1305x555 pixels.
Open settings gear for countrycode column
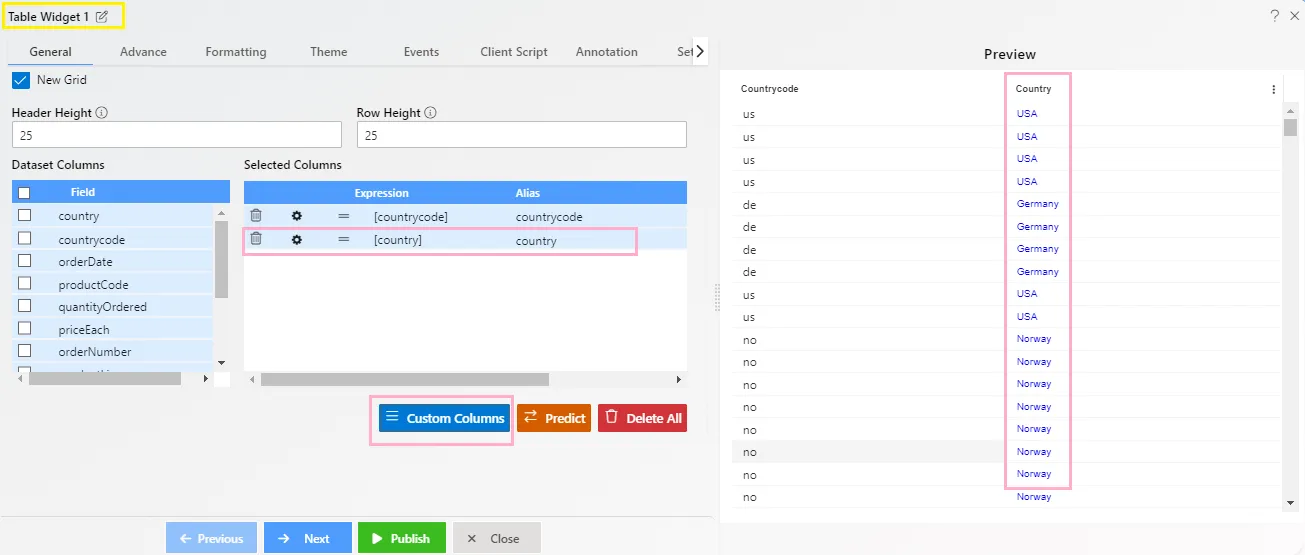pos(296,216)
